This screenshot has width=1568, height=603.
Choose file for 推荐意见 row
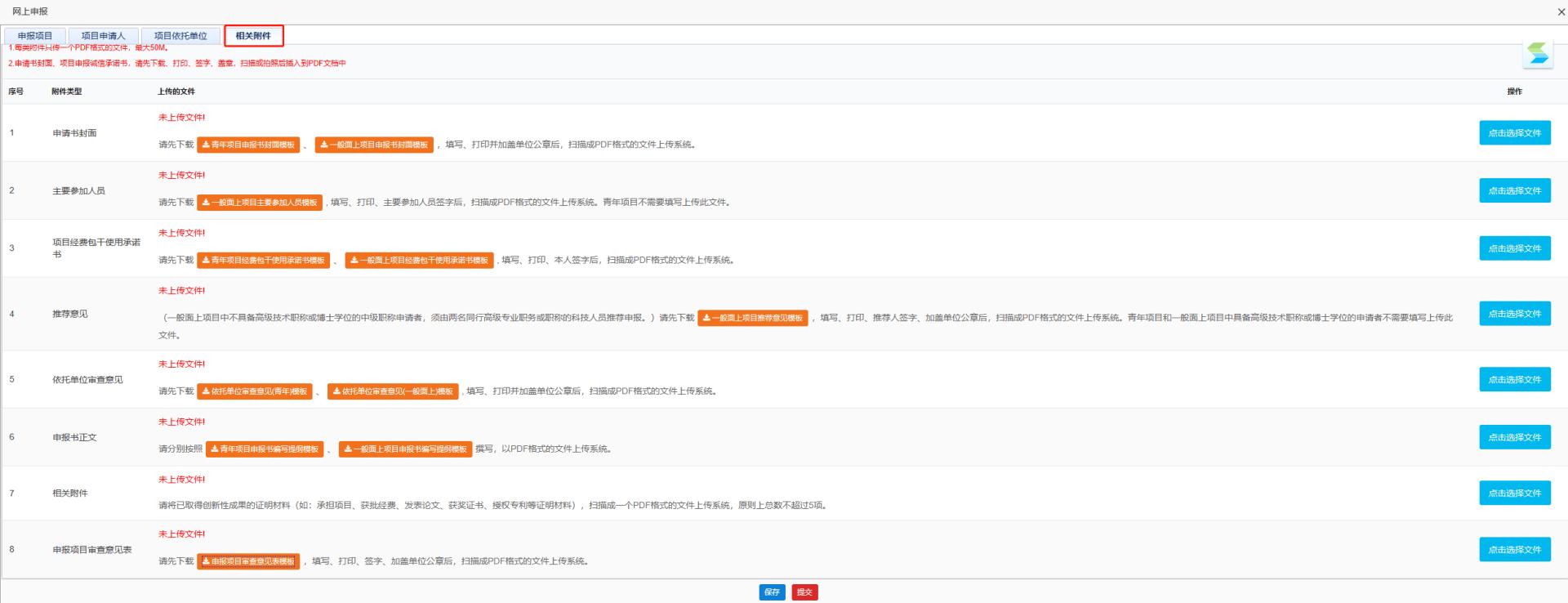tap(1514, 314)
